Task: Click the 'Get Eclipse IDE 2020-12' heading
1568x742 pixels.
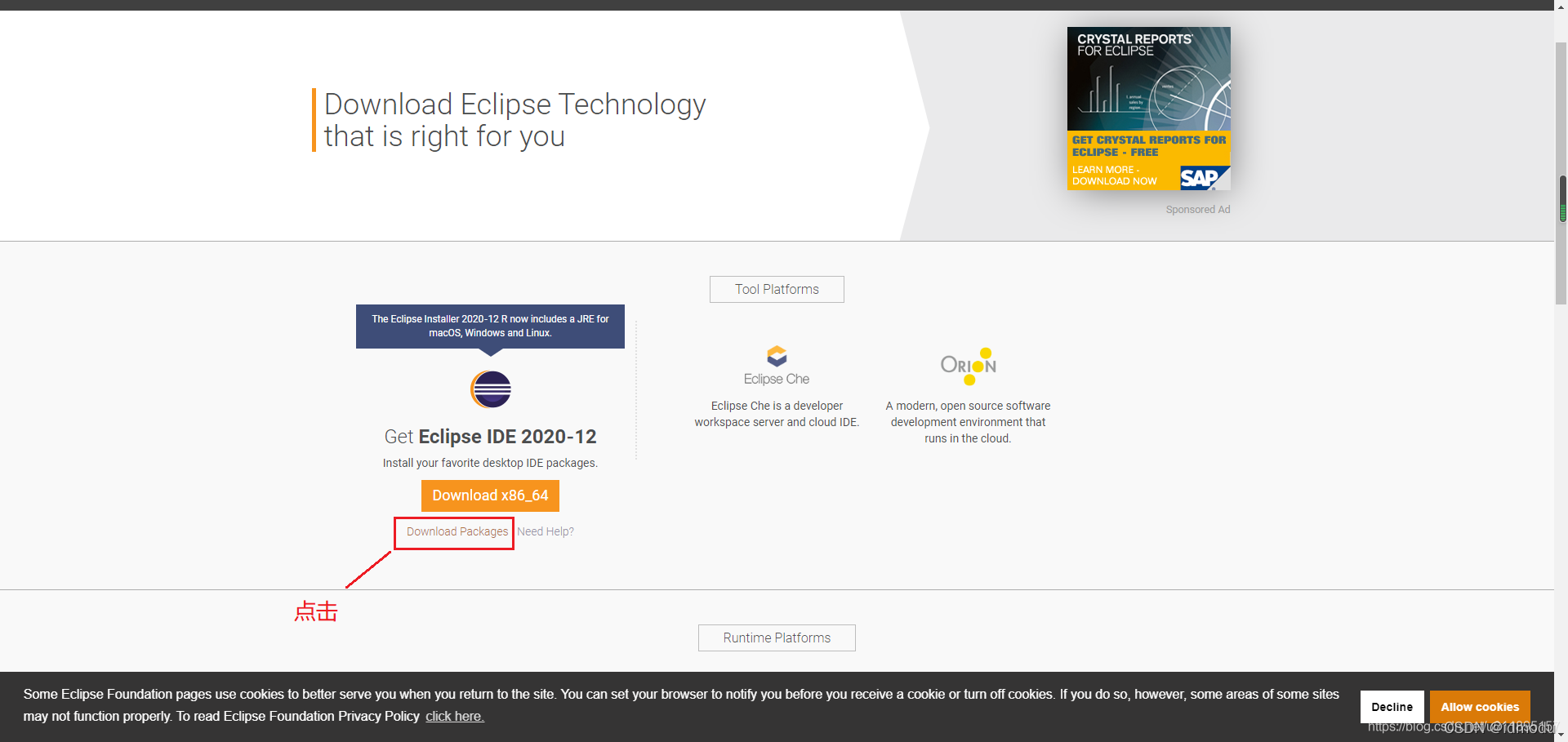Action: pyautogui.click(x=490, y=437)
